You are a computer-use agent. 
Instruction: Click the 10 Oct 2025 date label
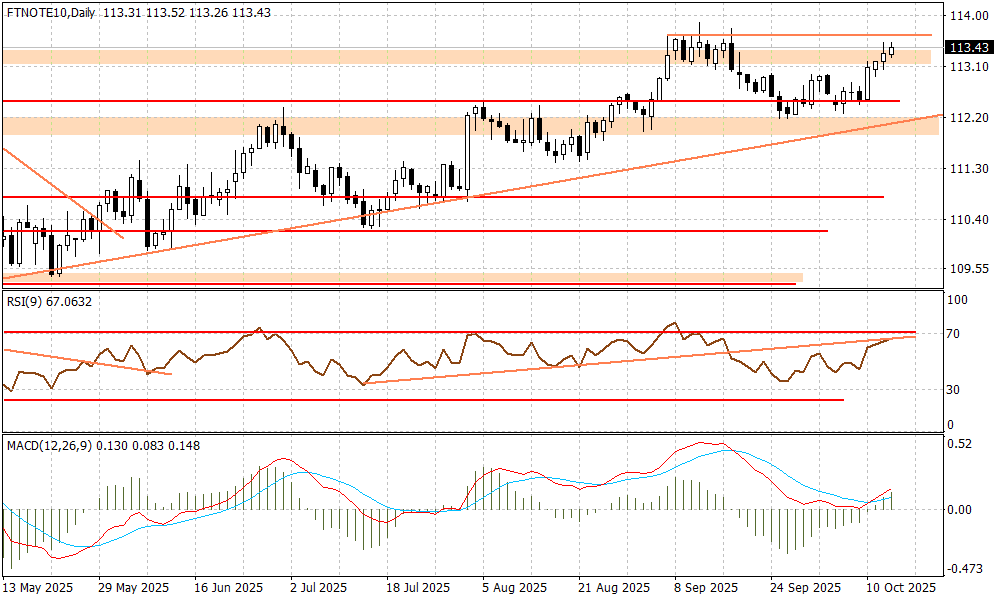(900, 588)
